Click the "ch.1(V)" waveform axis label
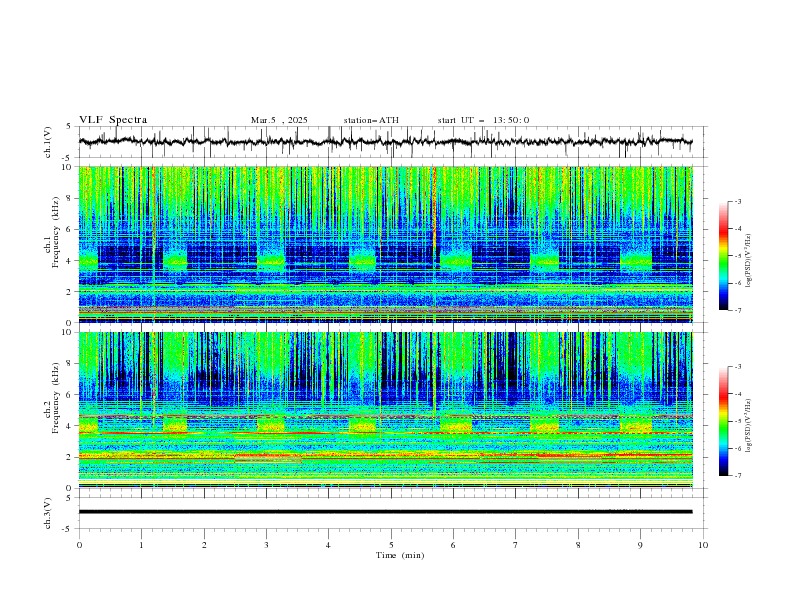This screenshot has width=792, height=612. [48, 142]
